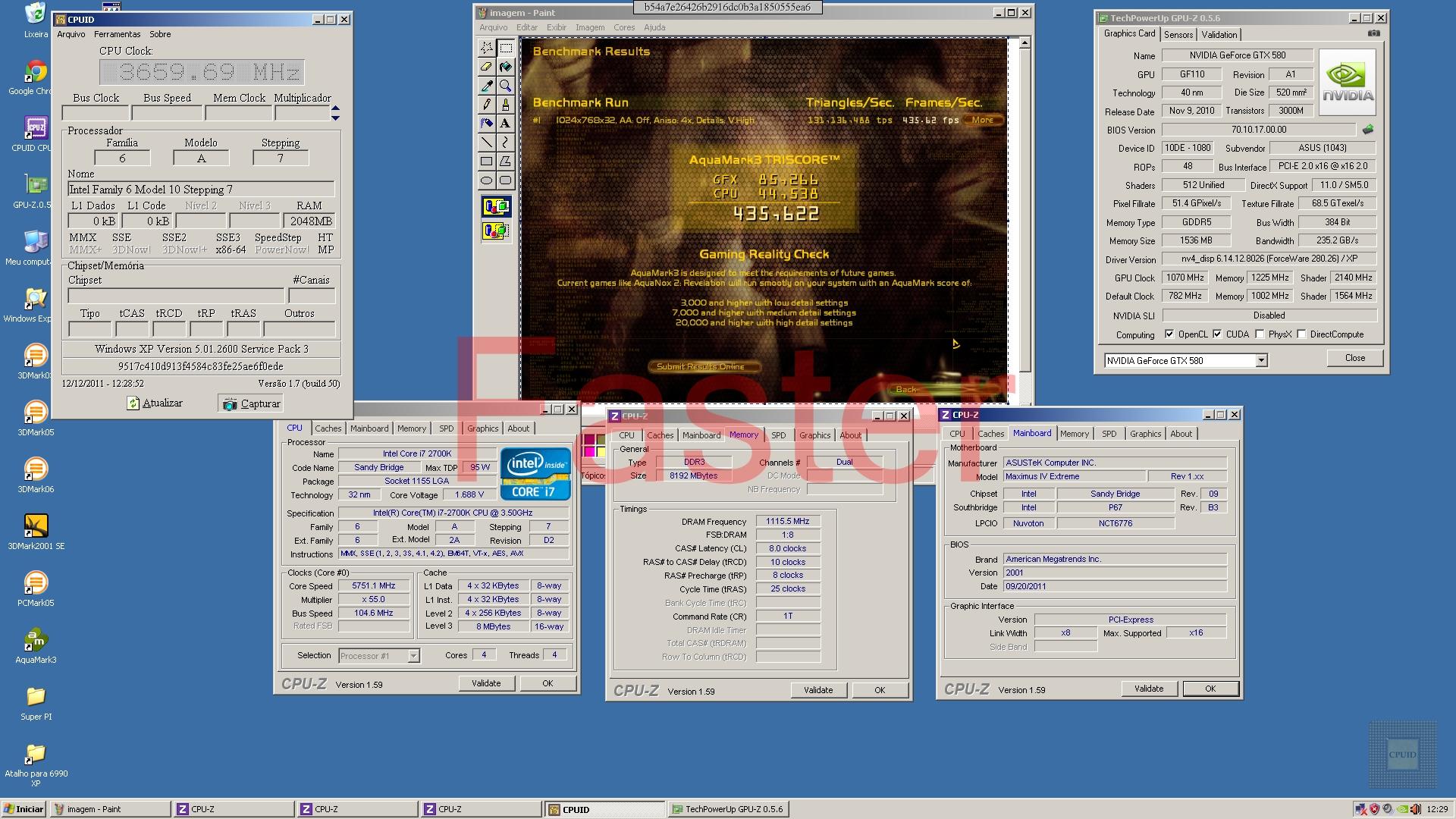The width and height of the screenshot is (1456, 819).
Task: Click the GPU-Z screenshot camera icon
Action: coord(1373,33)
